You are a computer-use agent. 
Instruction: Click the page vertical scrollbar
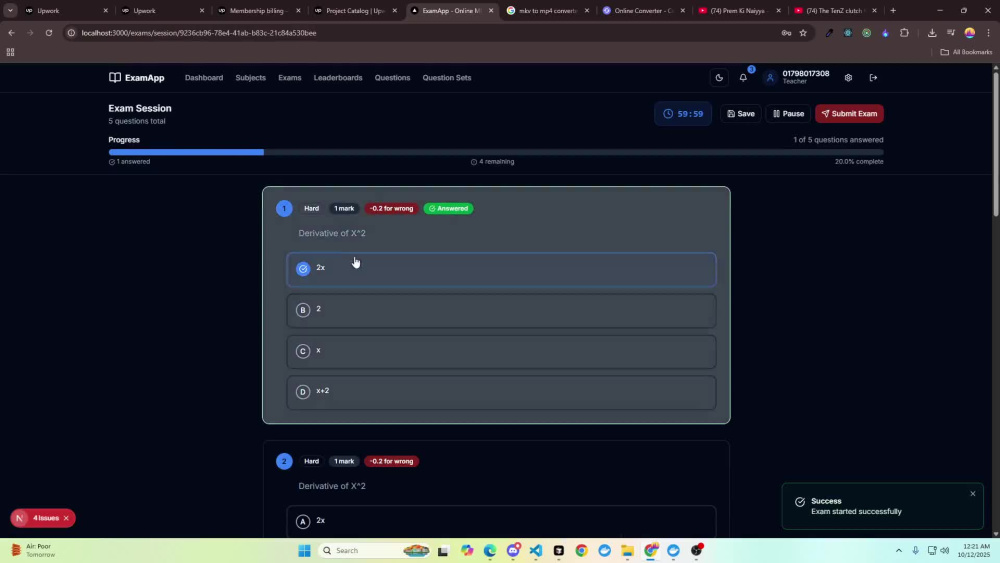pyautogui.click(x=996, y=147)
